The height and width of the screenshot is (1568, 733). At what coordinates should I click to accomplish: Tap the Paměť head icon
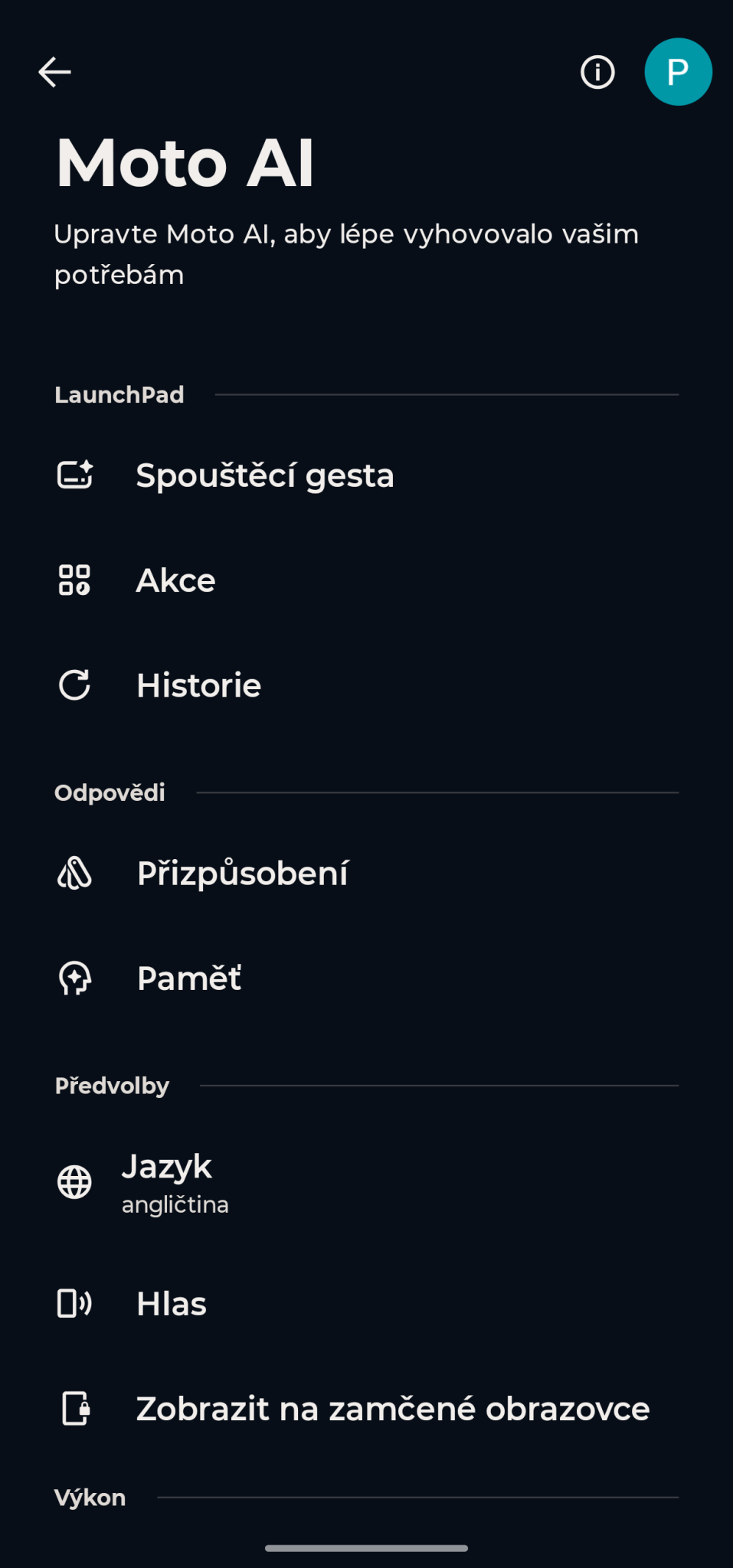(75, 978)
